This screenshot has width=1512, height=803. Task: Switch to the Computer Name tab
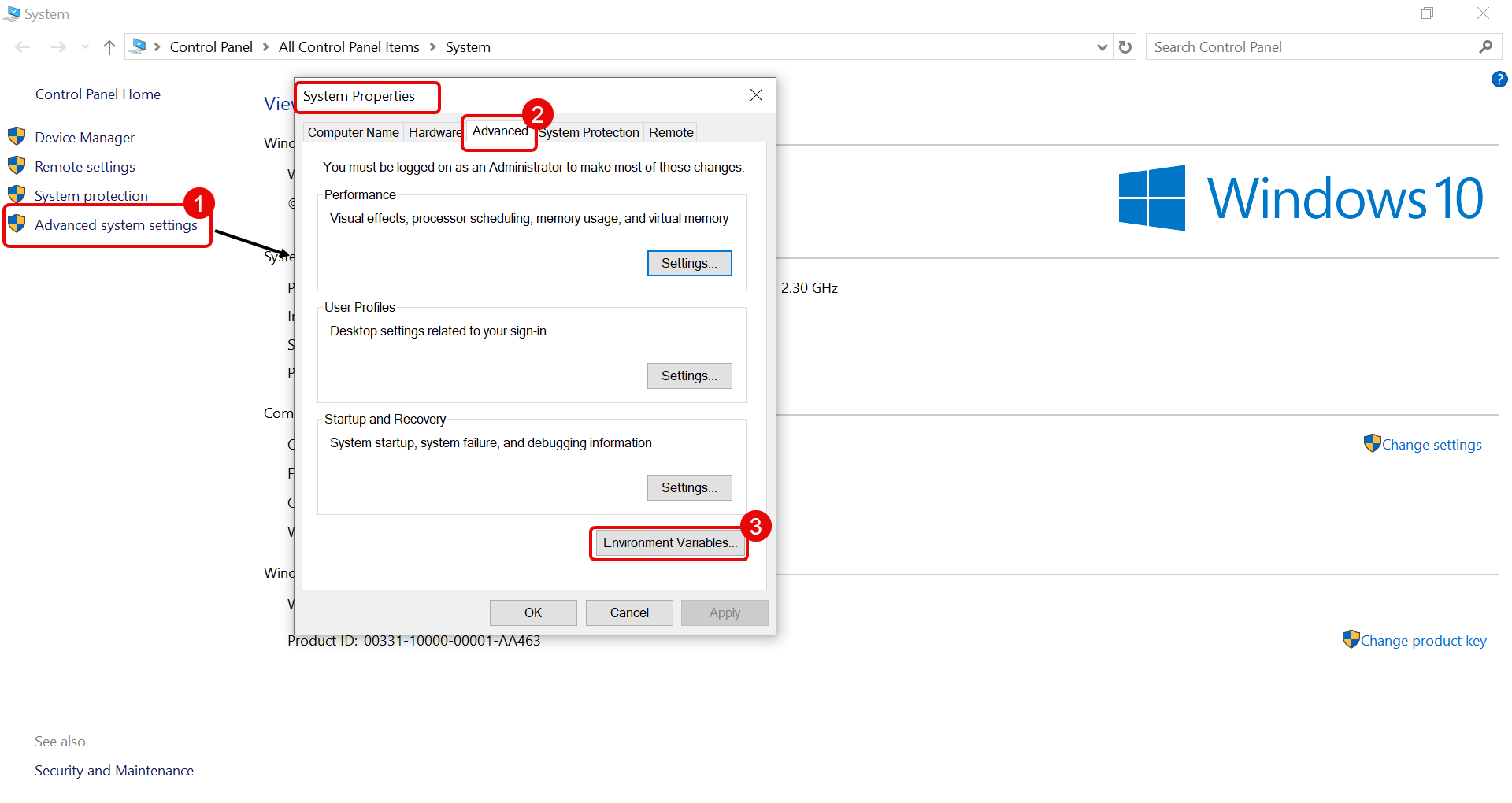coord(353,132)
